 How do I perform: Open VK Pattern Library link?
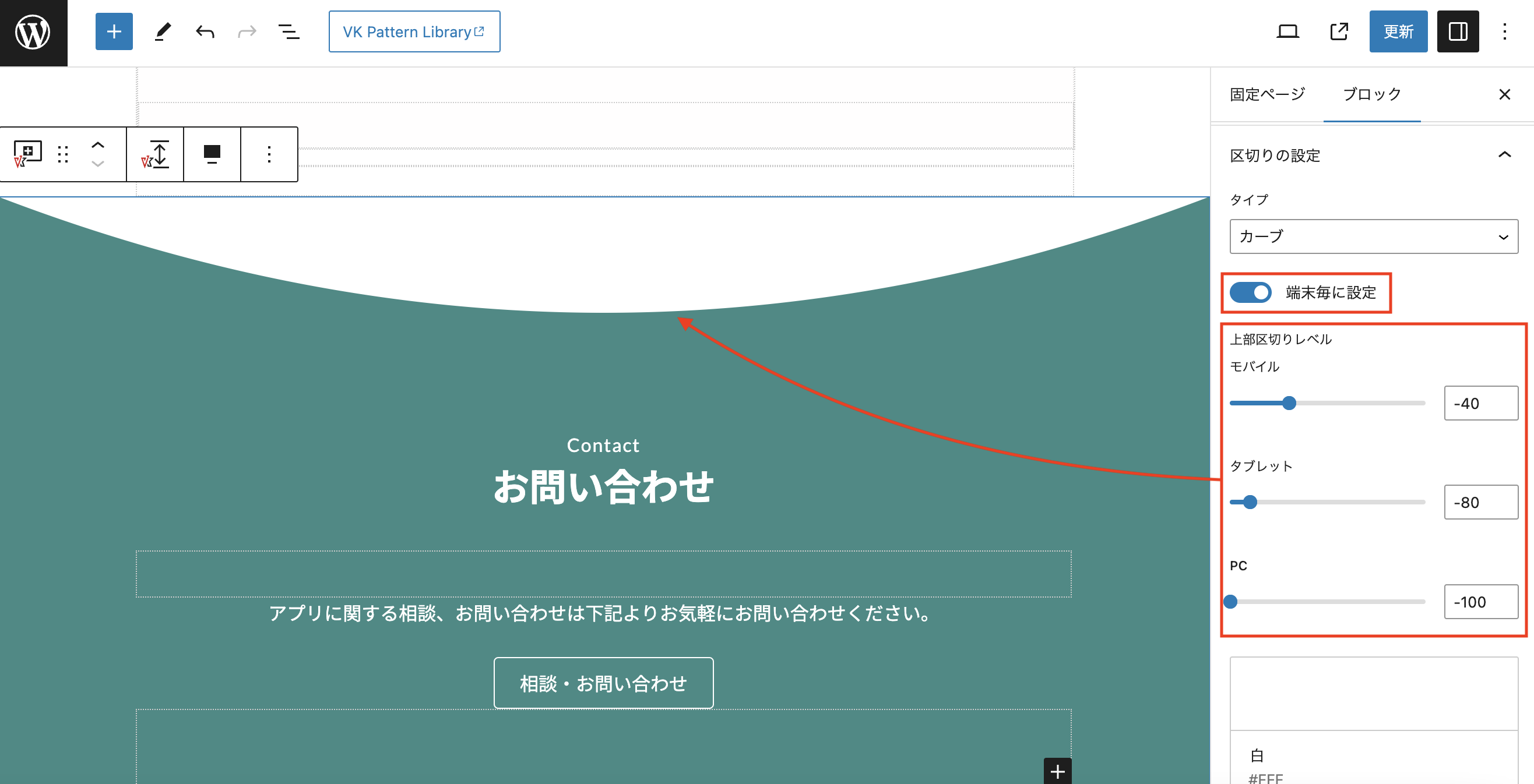pos(414,31)
